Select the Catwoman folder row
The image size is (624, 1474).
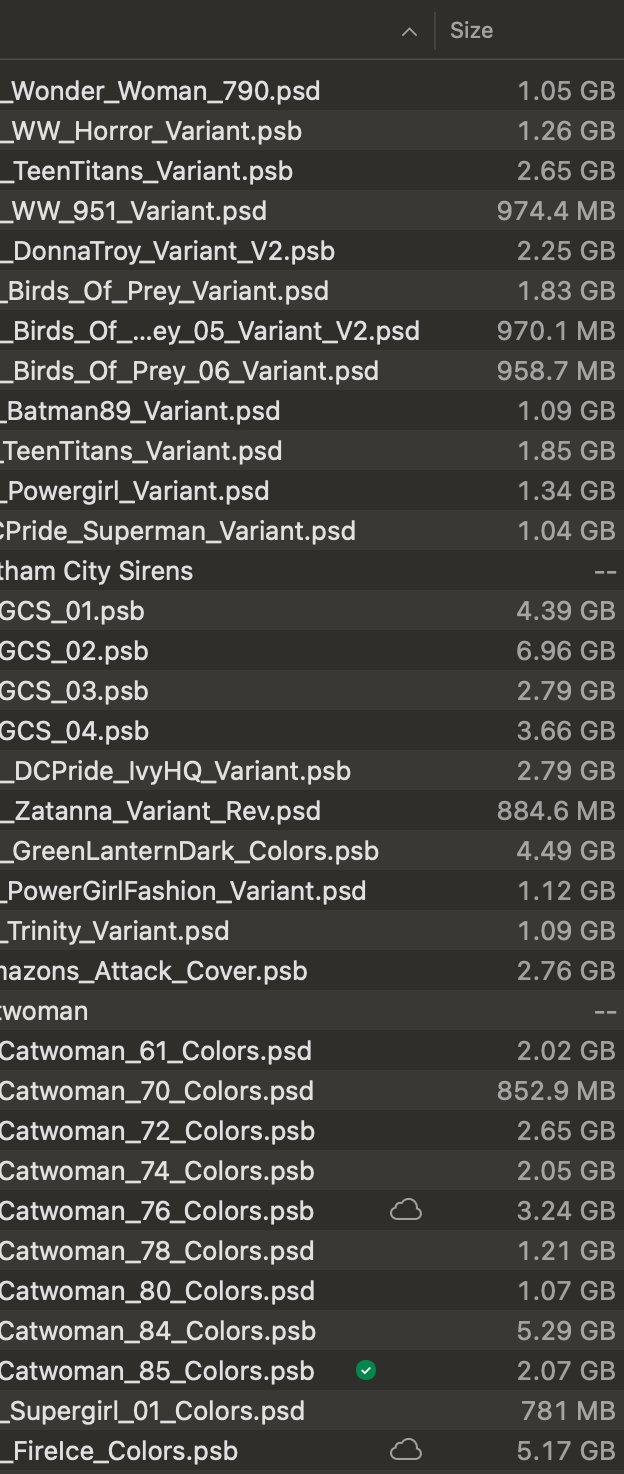tap(44, 1011)
